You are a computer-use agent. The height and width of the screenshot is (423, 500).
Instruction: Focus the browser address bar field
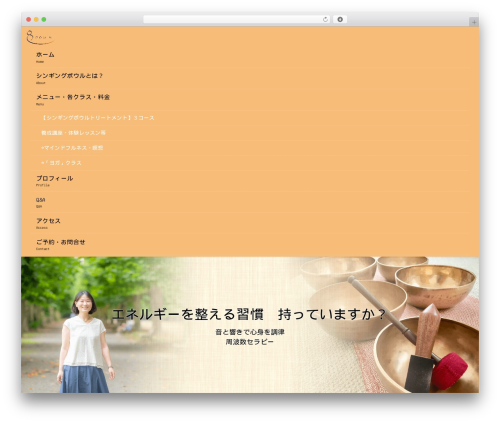(237, 19)
